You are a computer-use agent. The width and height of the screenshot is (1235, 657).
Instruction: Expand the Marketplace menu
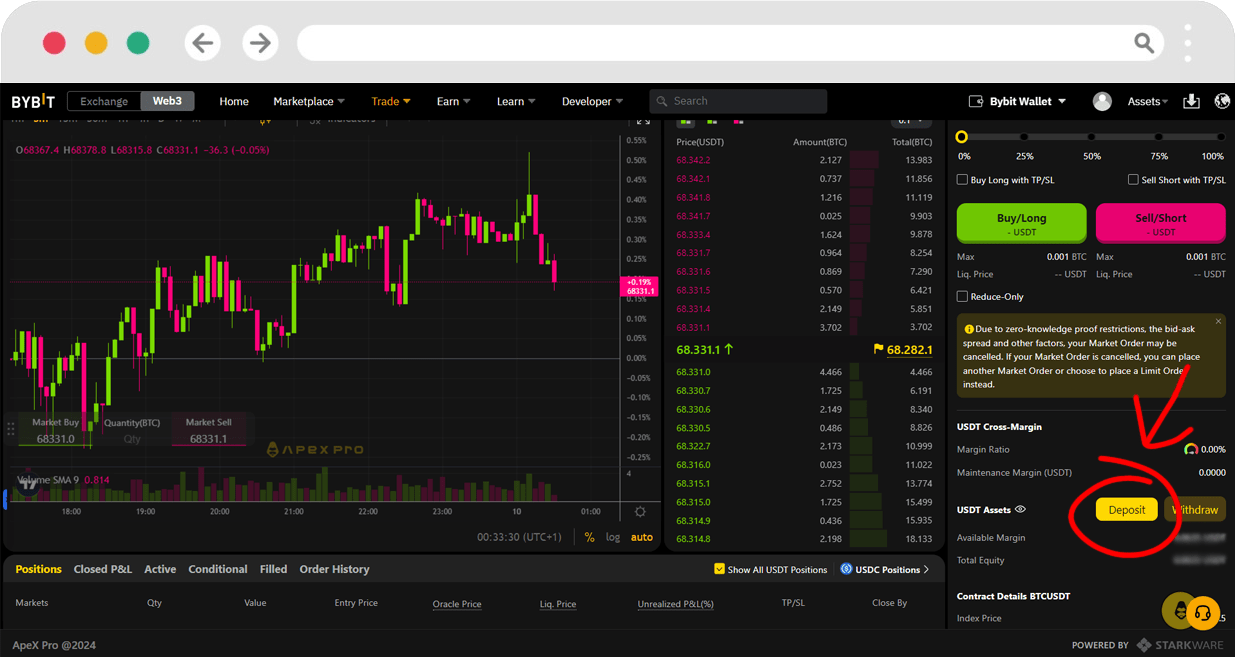[x=309, y=101]
